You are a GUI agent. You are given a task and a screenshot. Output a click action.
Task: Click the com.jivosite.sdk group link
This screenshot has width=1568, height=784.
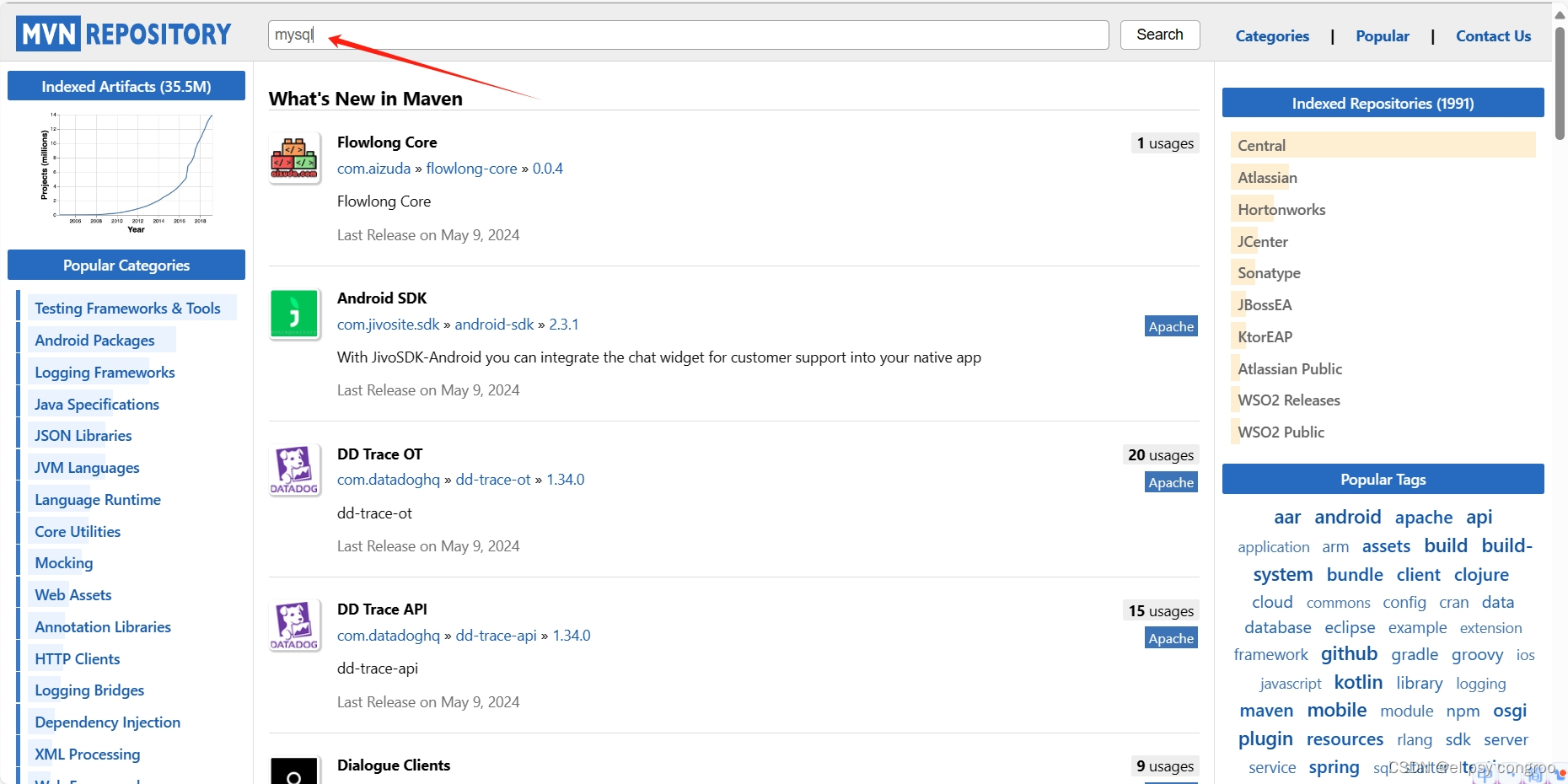coord(389,325)
